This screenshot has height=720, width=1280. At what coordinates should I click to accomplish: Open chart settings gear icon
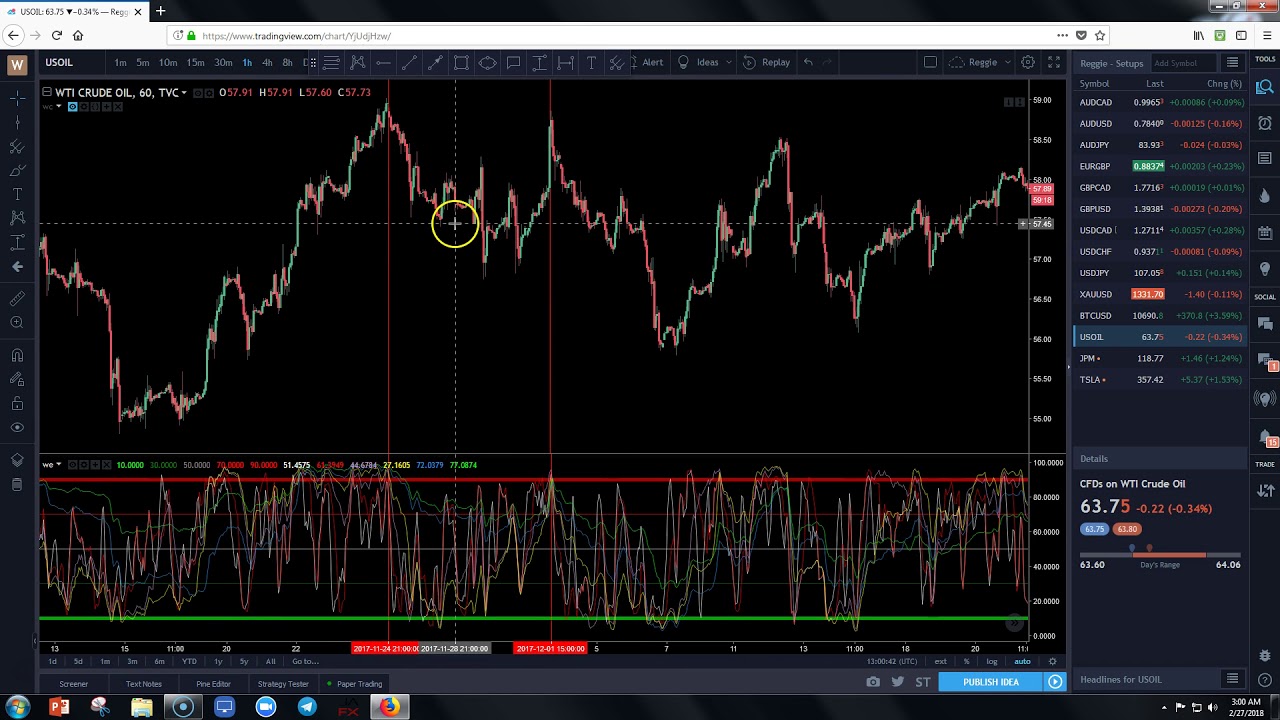[x=1028, y=62]
